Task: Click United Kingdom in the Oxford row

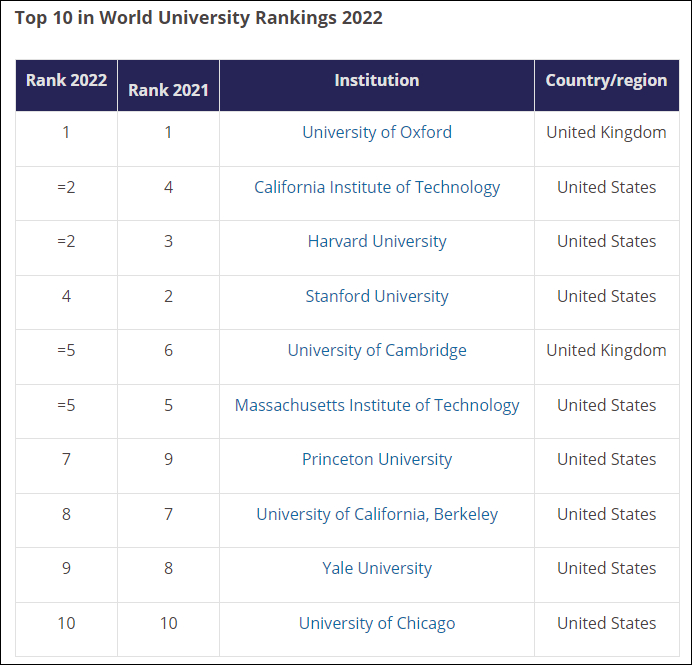Action: [606, 132]
